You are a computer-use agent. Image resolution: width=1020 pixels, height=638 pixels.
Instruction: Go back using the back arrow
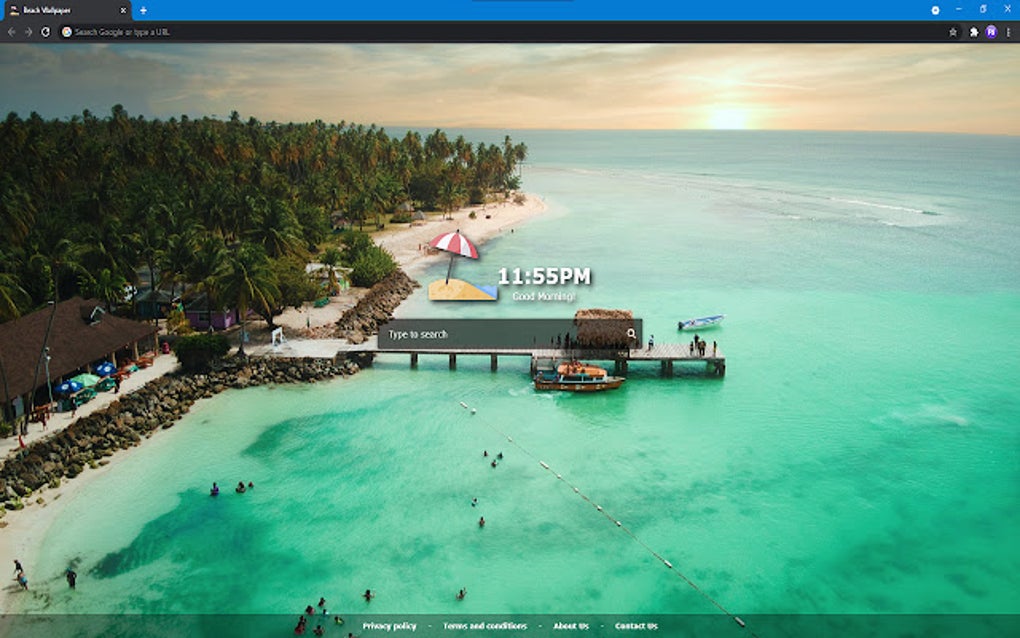click(12, 31)
